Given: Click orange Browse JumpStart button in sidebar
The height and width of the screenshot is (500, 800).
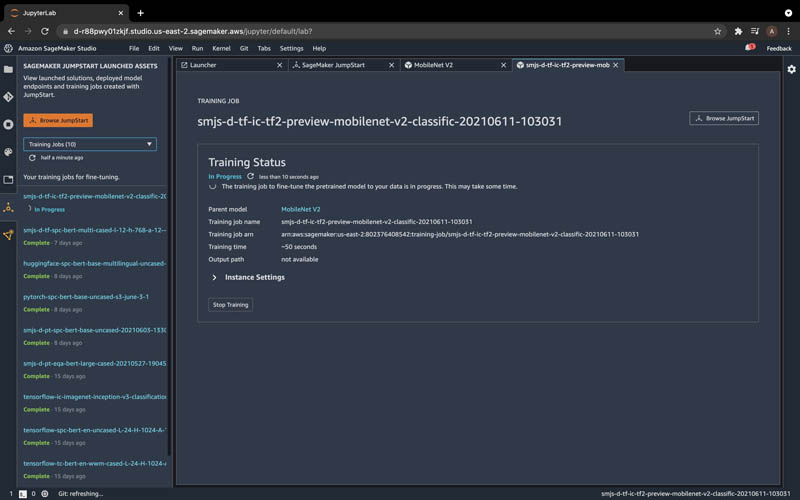Looking at the screenshot, I should (x=58, y=120).
